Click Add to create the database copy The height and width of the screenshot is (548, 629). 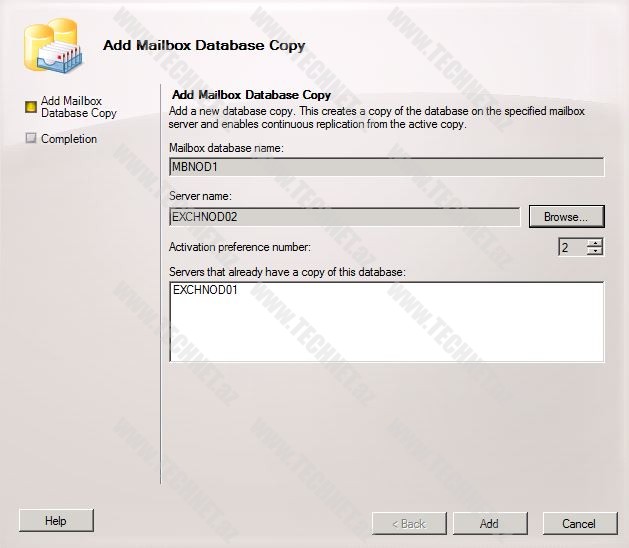coord(489,523)
